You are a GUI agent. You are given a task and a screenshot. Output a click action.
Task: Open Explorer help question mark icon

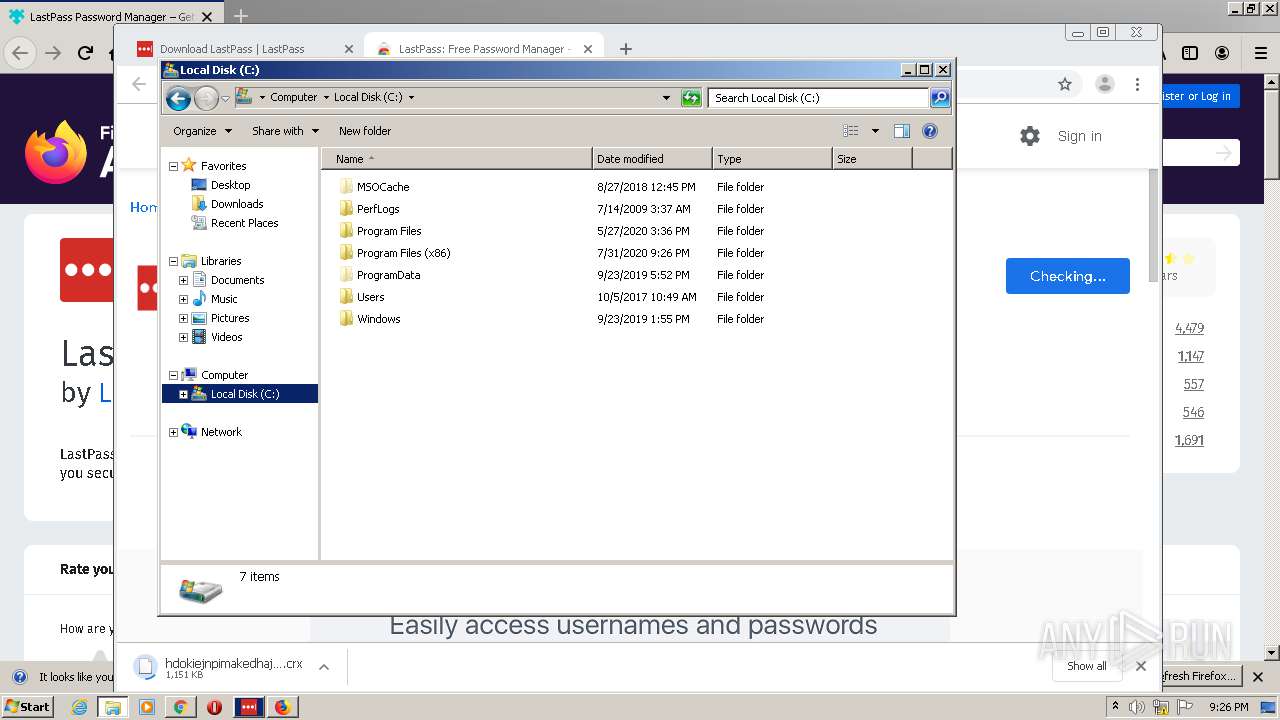[930, 131]
